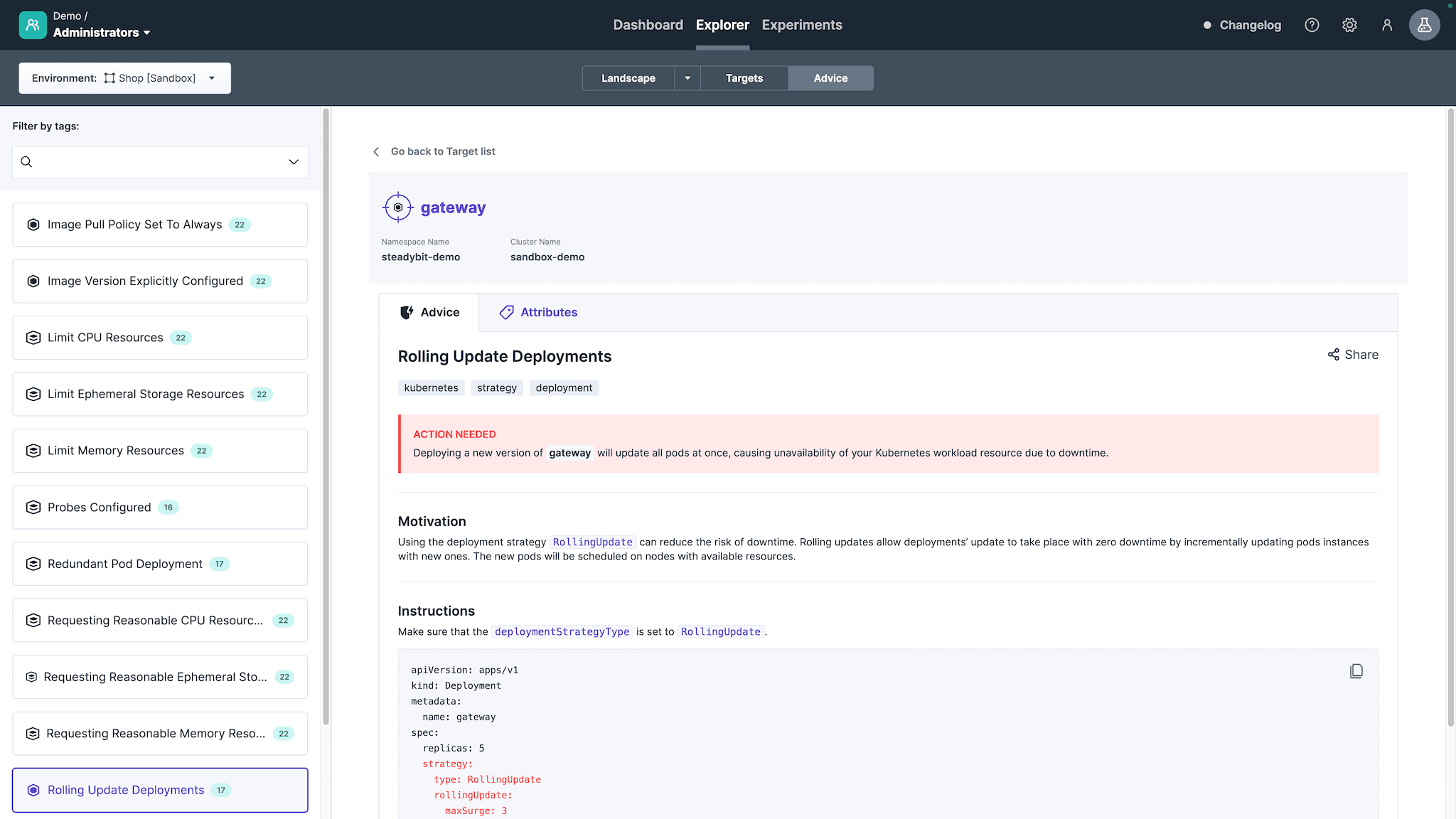
Task: Expand the filter by tags chevron
Action: pyautogui.click(x=294, y=162)
